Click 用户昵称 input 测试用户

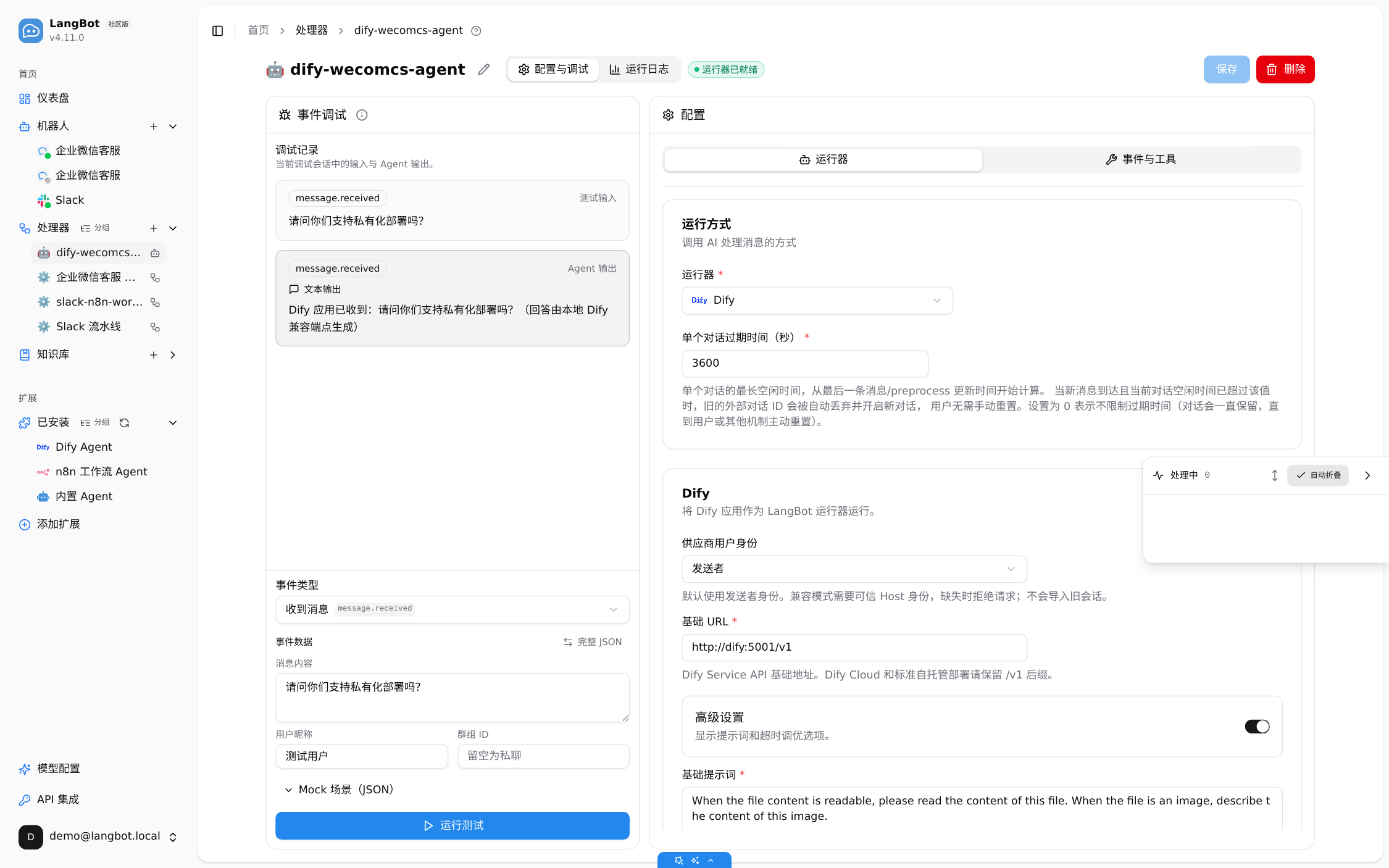point(361,756)
